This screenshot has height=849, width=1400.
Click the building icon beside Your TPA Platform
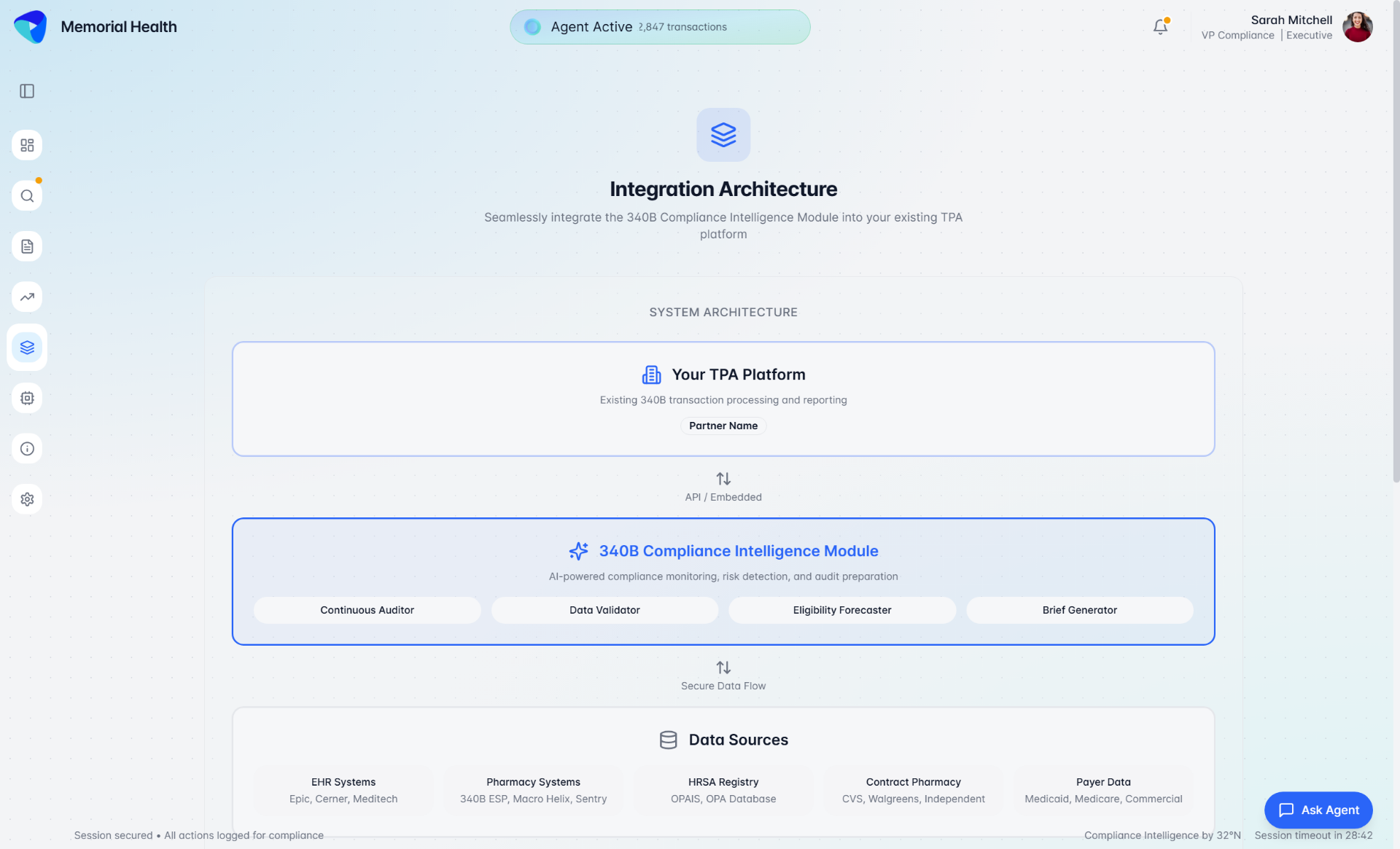coord(651,375)
